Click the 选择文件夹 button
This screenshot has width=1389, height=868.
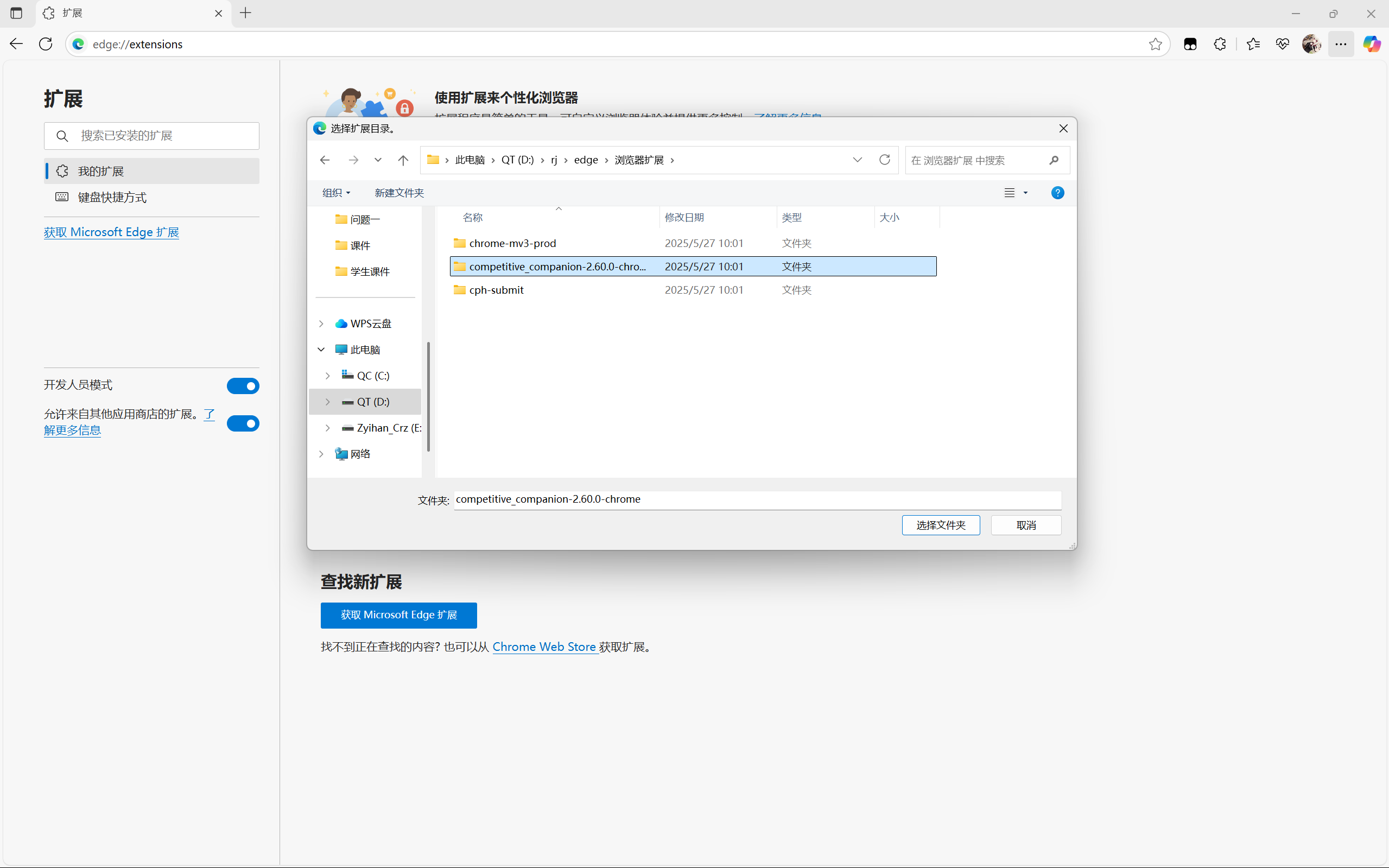[940, 525]
